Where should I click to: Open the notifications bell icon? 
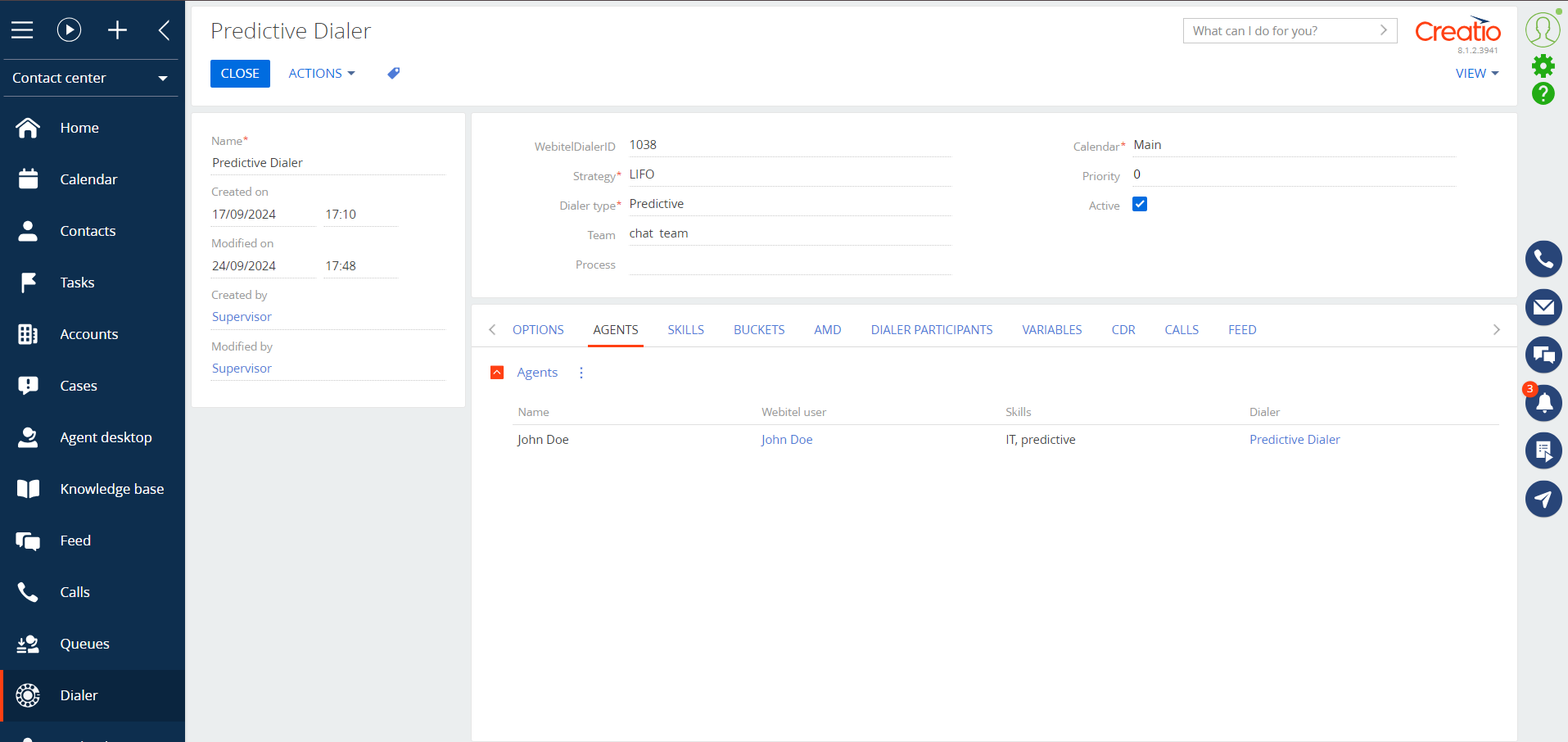pyautogui.click(x=1543, y=402)
